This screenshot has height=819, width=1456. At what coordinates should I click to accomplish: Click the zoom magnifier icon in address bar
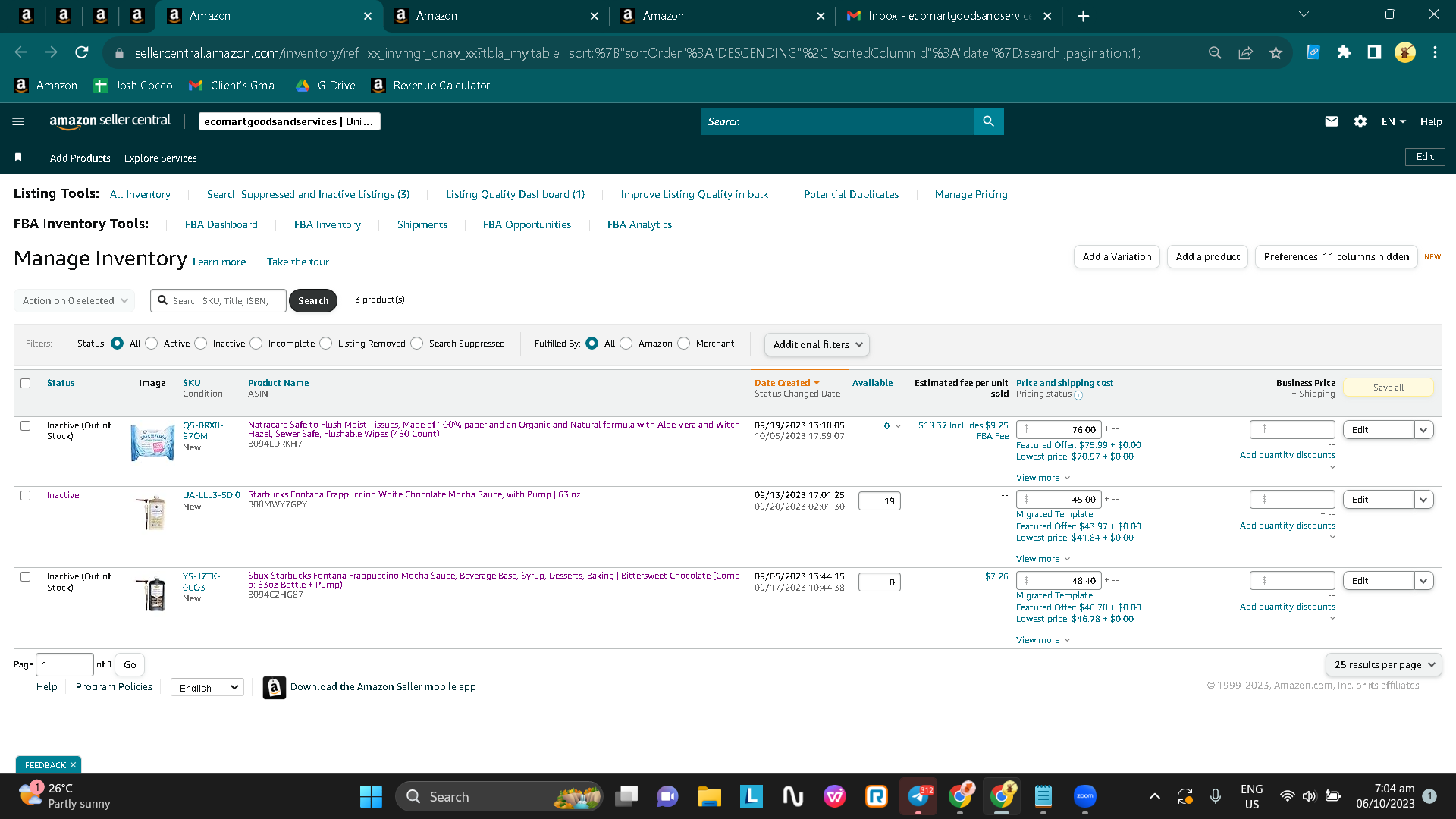1215,52
